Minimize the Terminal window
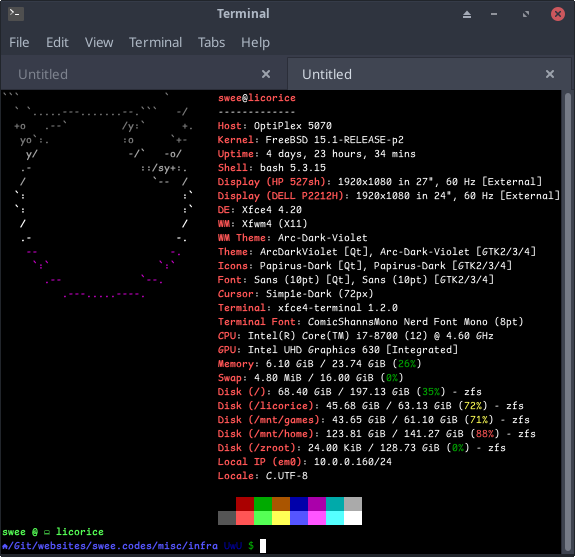This screenshot has width=575, height=557. tap(494, 14)
